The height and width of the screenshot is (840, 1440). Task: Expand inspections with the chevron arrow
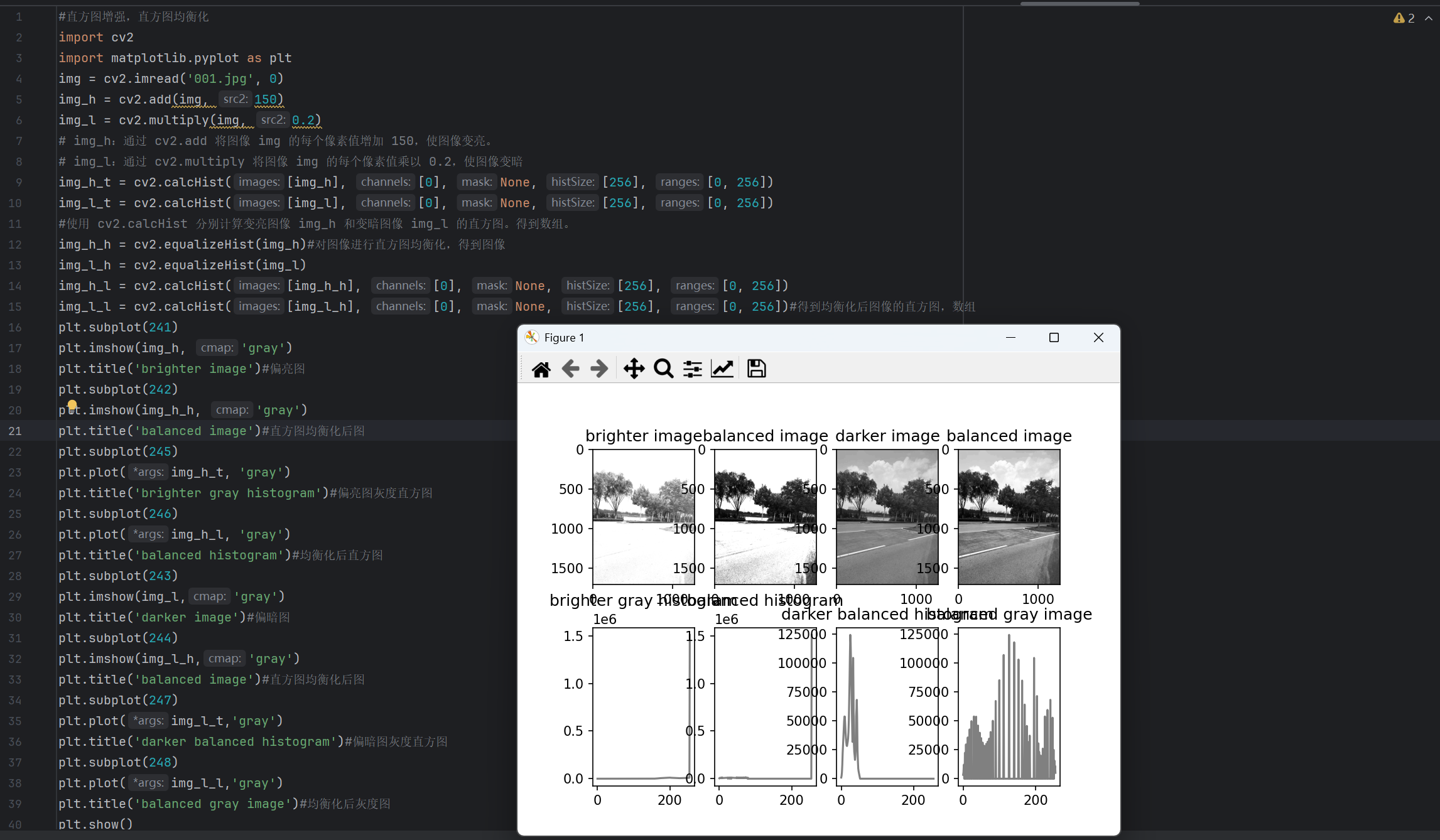click(x=1429, y=18)
